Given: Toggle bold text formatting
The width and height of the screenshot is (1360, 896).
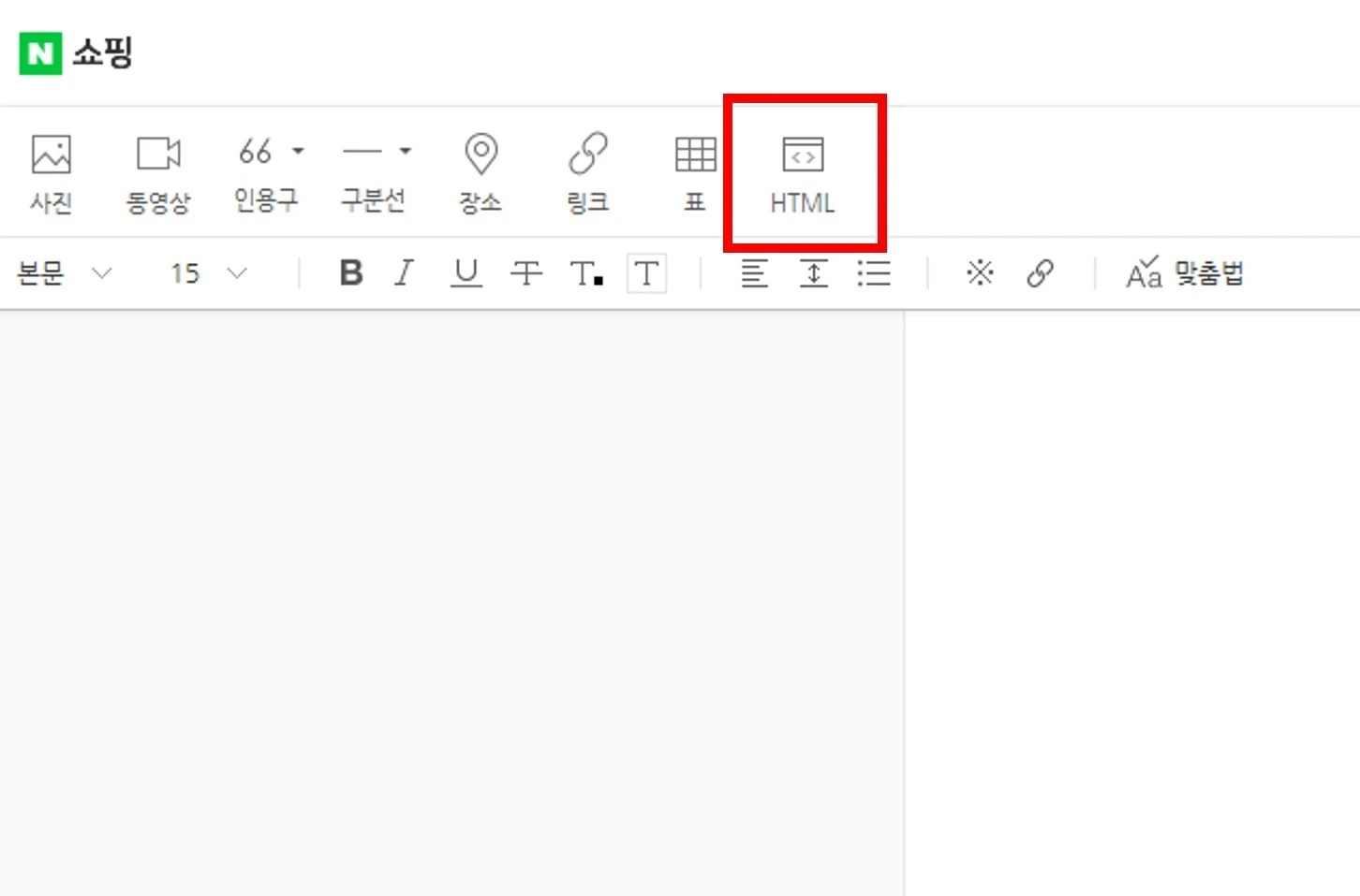Looking at the screenshot, I should (351, 273).
